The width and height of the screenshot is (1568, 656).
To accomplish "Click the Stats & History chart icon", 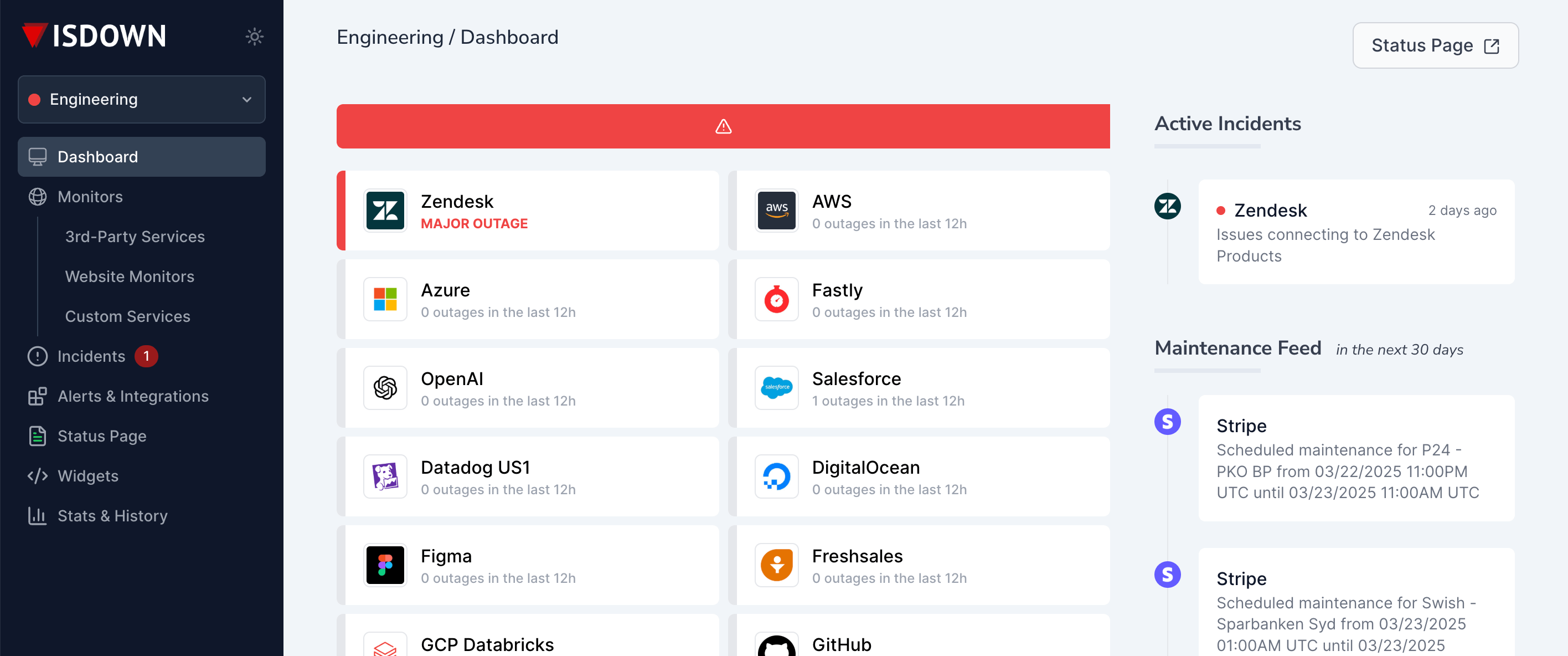I will coord(37,516).
